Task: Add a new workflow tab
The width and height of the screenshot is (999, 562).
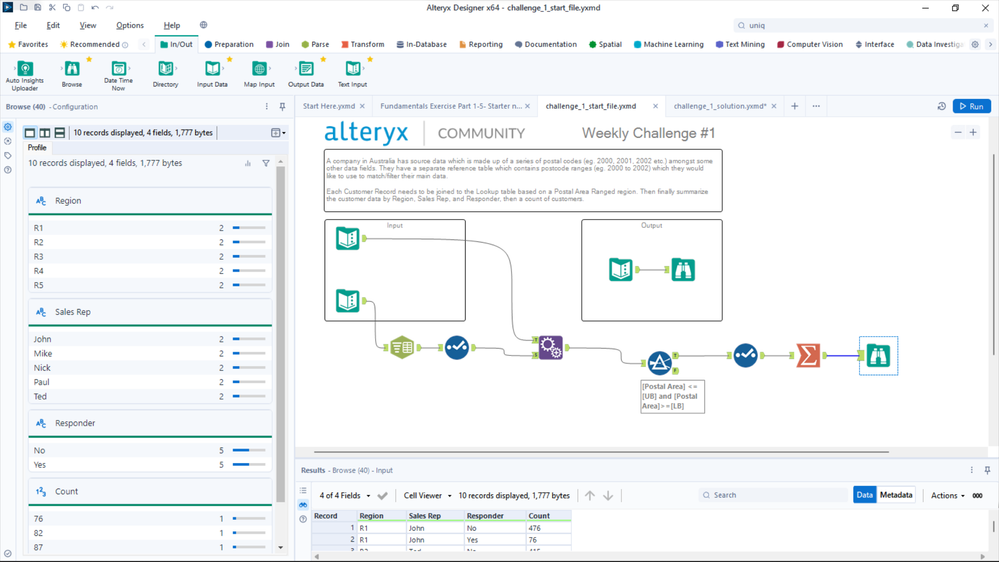Action: [794, 106]
